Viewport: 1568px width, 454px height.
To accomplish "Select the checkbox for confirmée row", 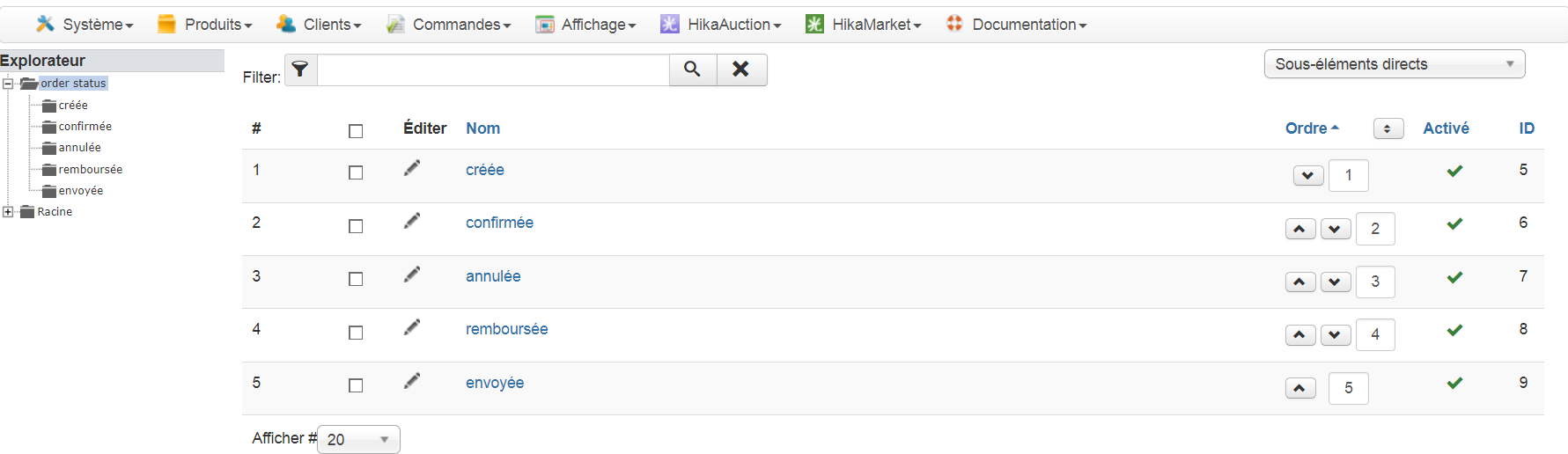I will (356, 226).
